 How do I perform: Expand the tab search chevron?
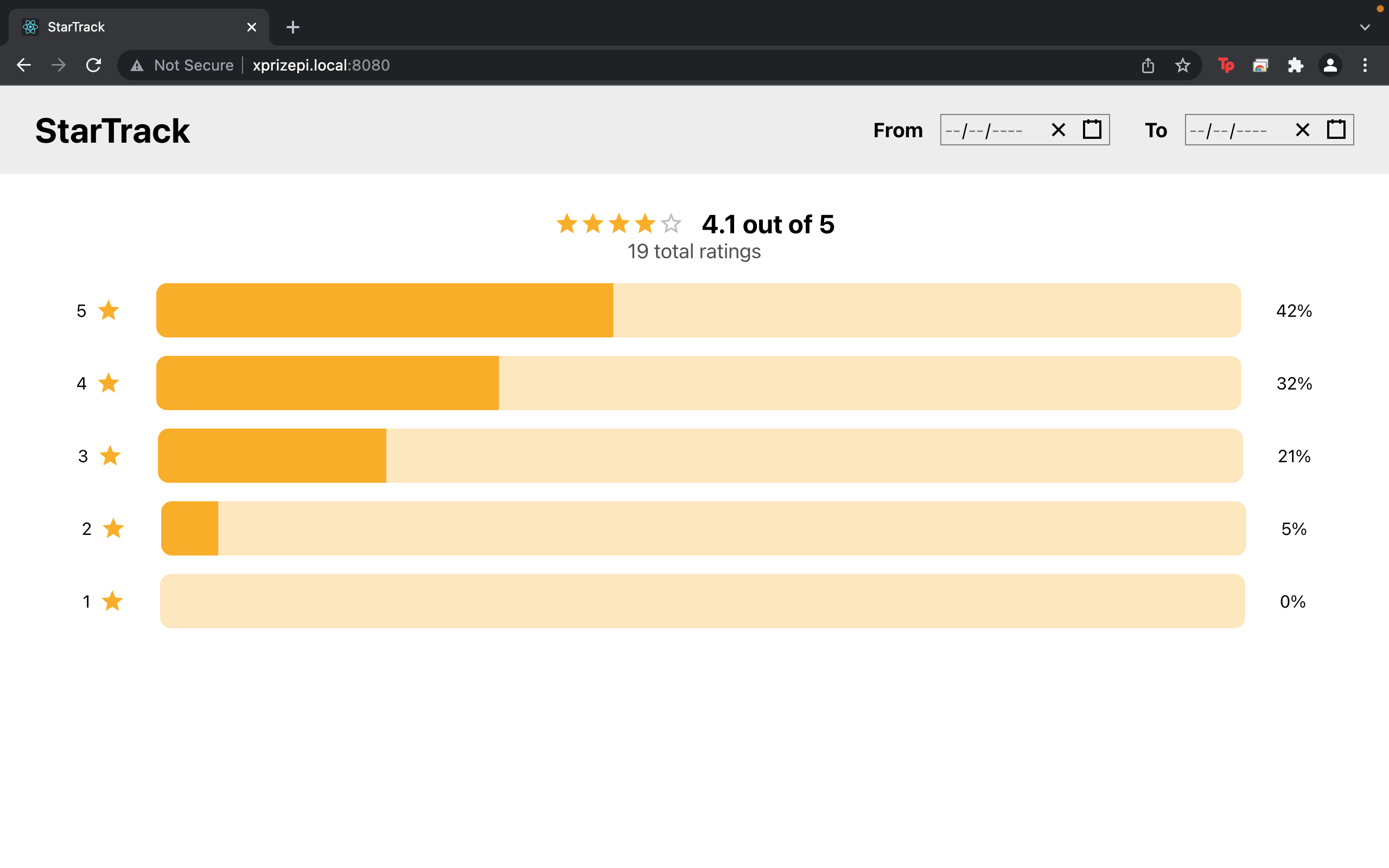1365,27
